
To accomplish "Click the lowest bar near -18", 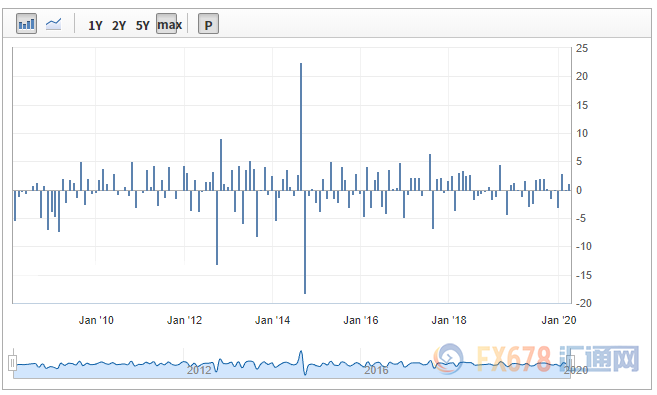I will click(305, 242).
